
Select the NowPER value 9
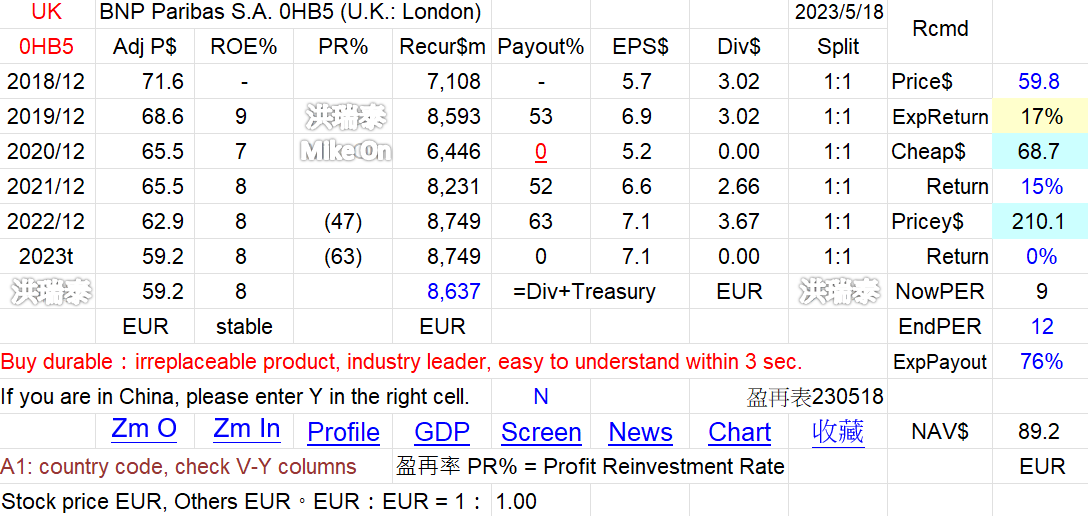point(1039,291)
